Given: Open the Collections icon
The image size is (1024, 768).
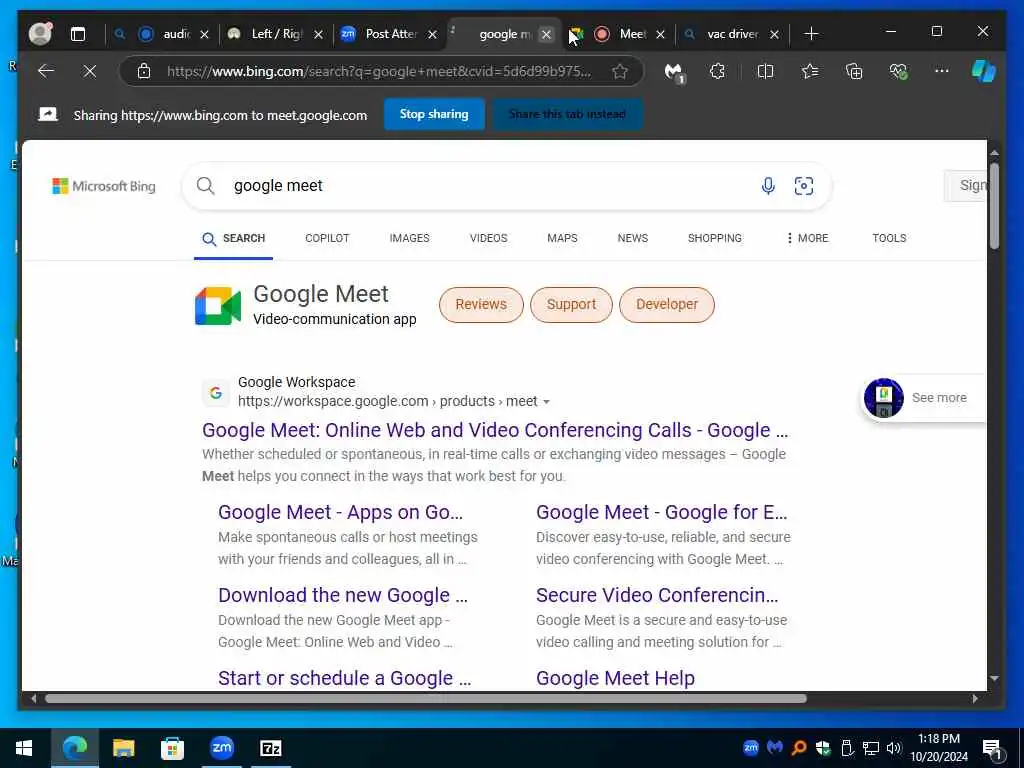Looking at the screenshot, I should [x=854, y=71].
